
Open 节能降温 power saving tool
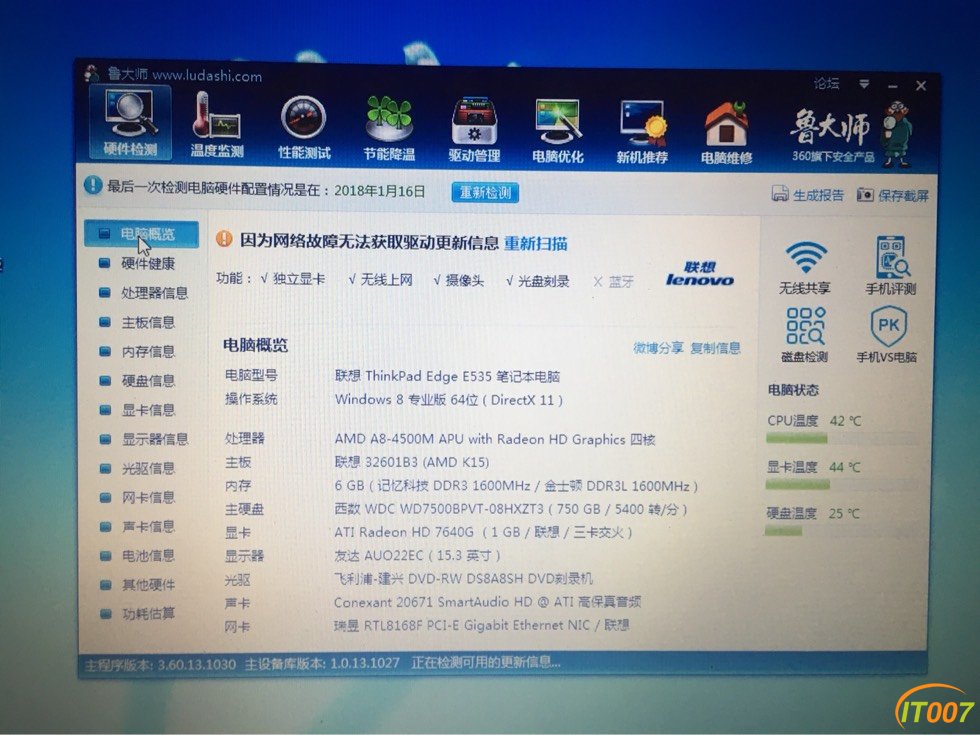[x=389, y=128]
